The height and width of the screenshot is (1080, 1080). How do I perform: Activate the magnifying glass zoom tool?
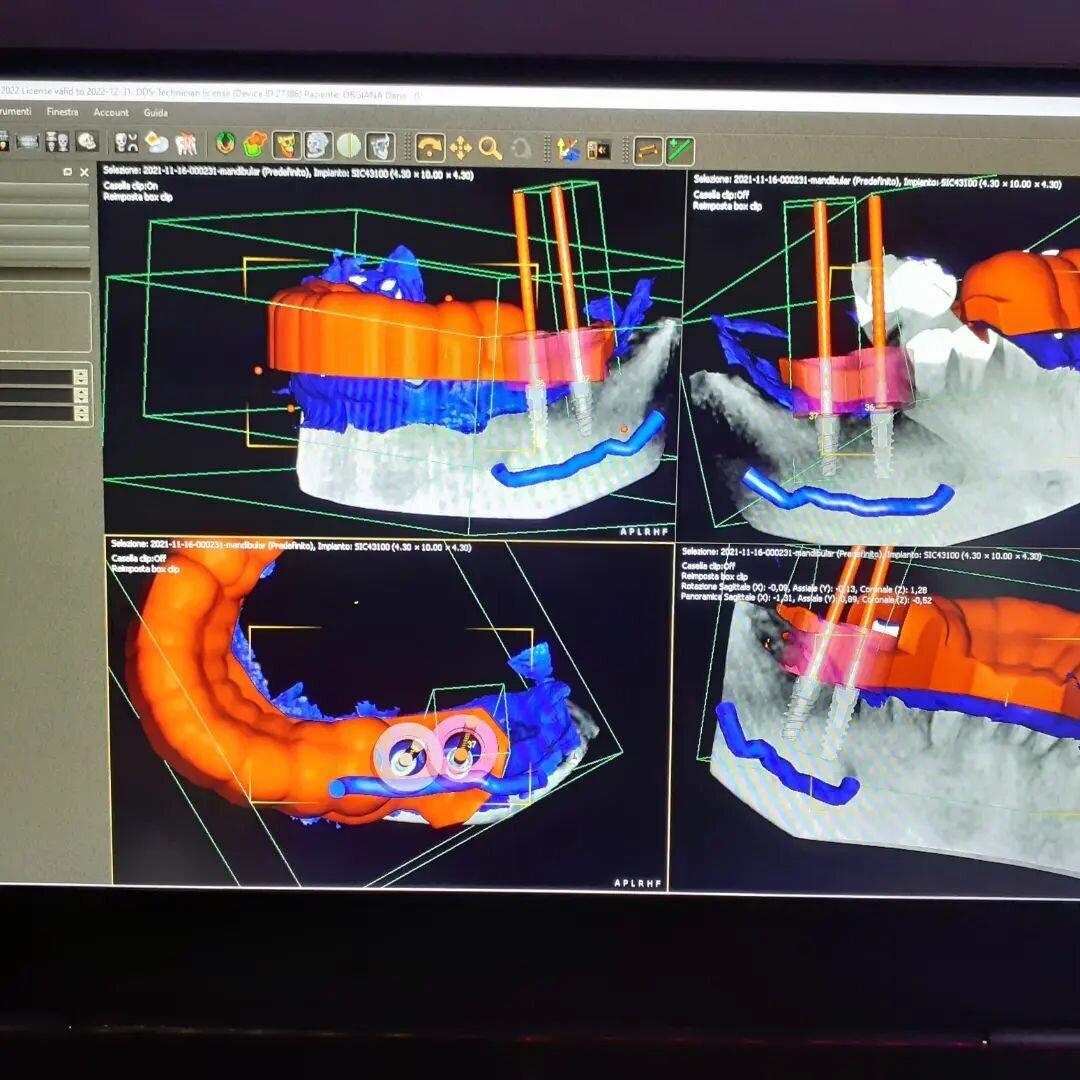coord(490,149)
